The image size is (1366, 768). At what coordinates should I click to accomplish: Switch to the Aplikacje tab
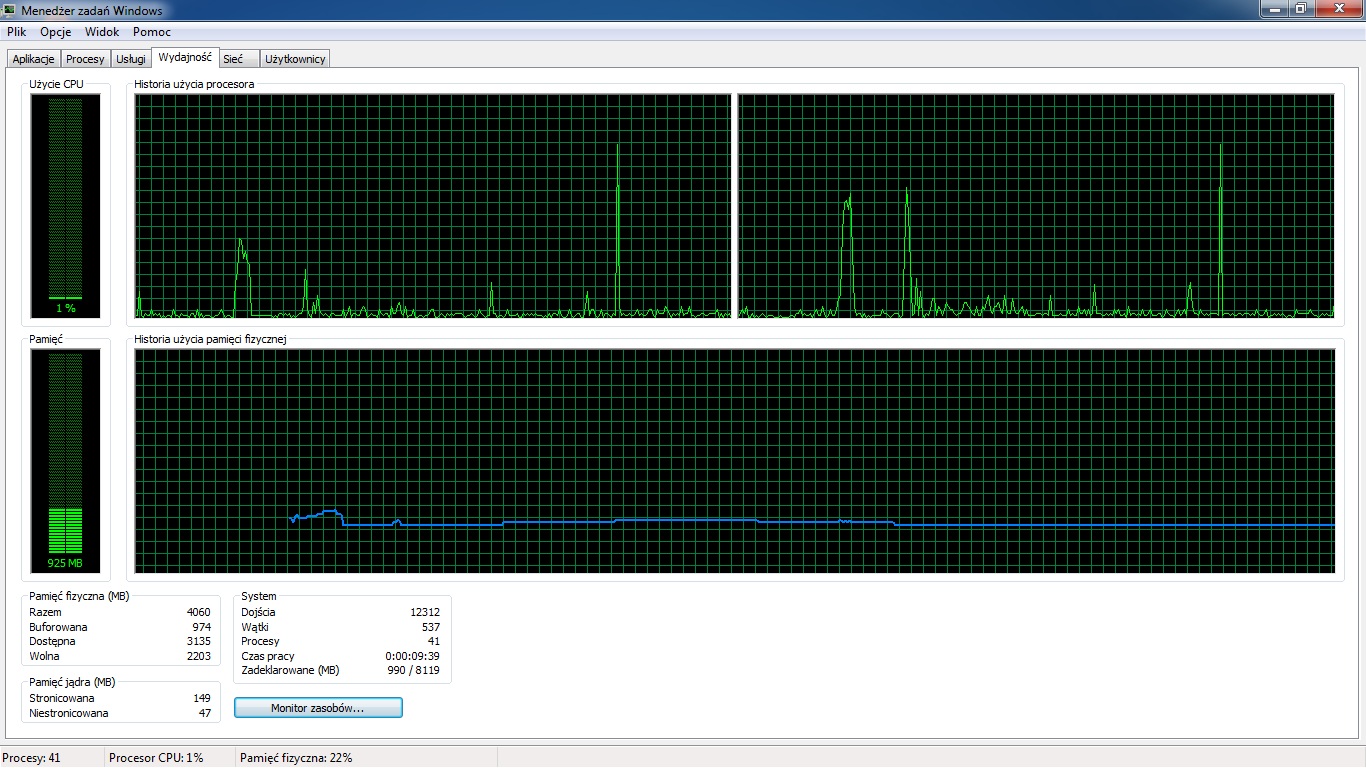(33, 59)
